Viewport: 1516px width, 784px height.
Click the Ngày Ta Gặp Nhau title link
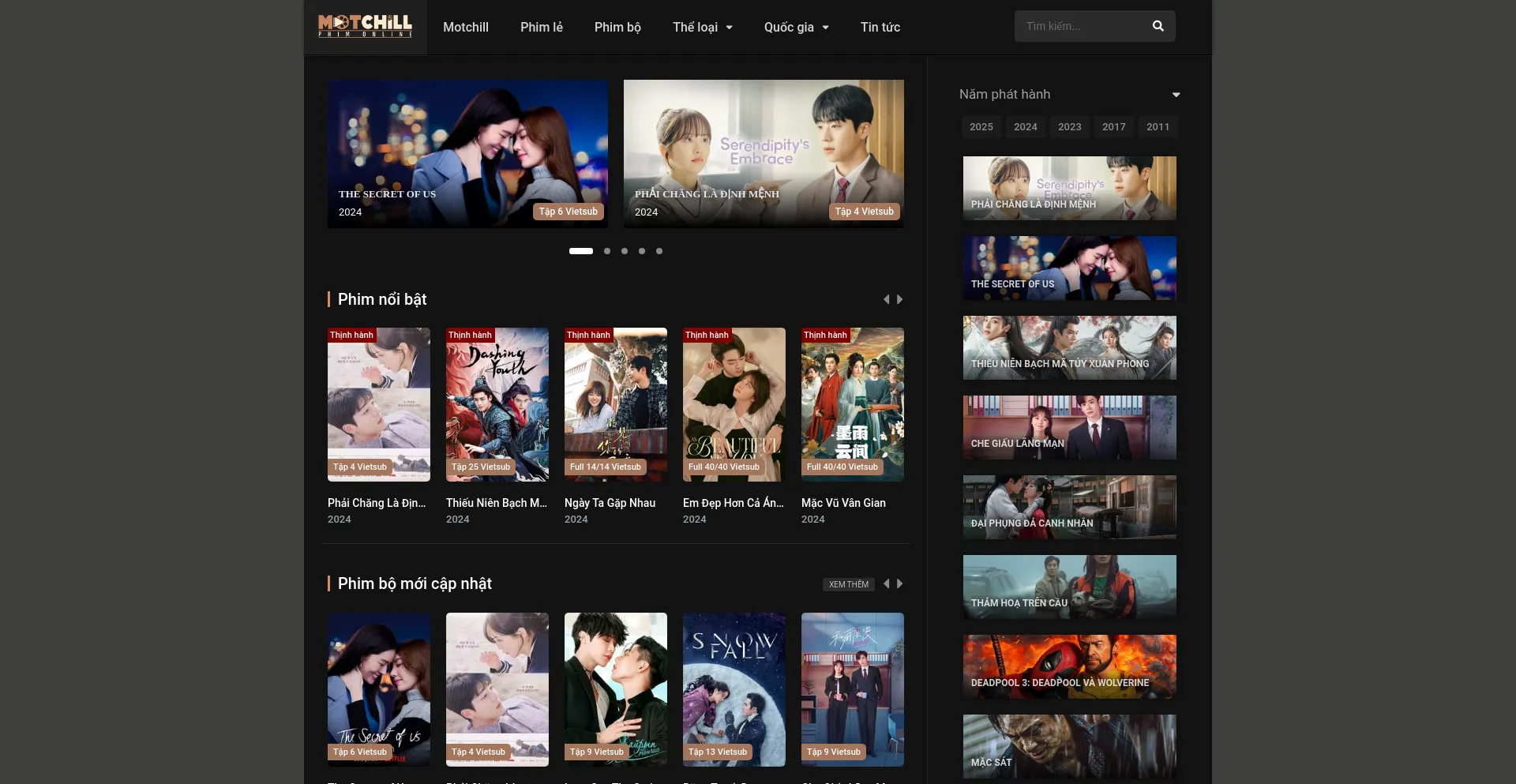coord(610,503)
